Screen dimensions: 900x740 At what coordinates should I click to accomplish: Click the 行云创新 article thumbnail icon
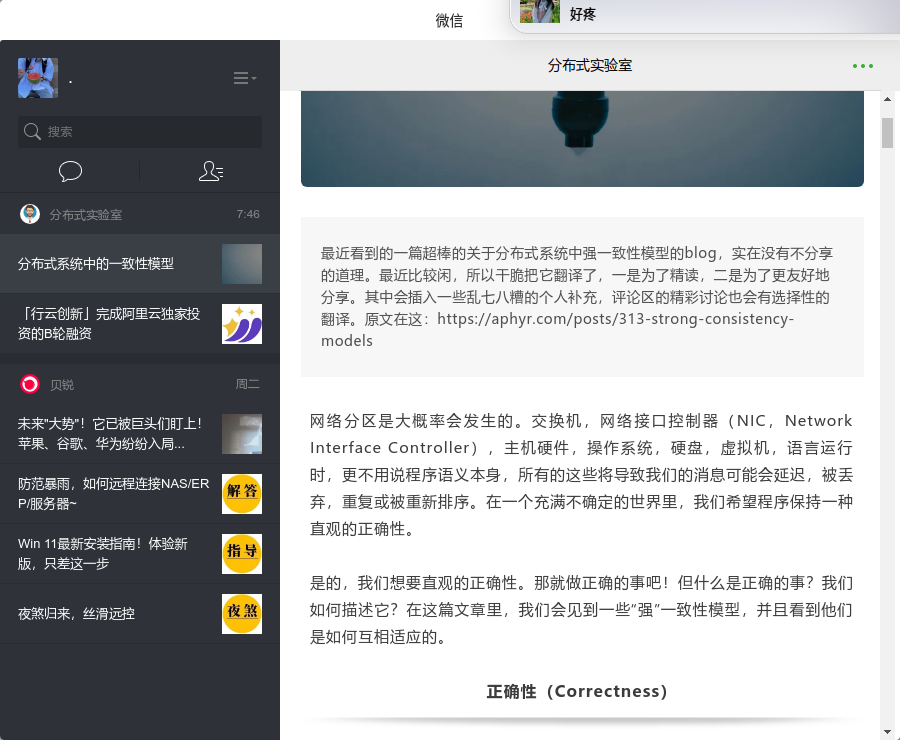pyautogui.click(x=242, y=324)
